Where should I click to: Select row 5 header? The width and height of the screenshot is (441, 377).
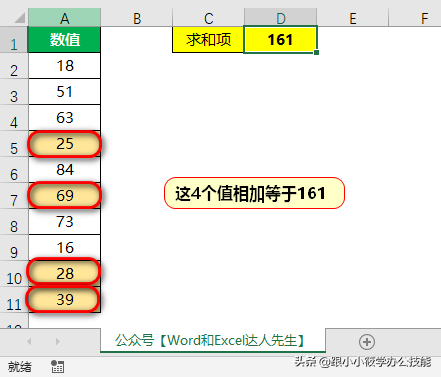[x=14, y=144]
